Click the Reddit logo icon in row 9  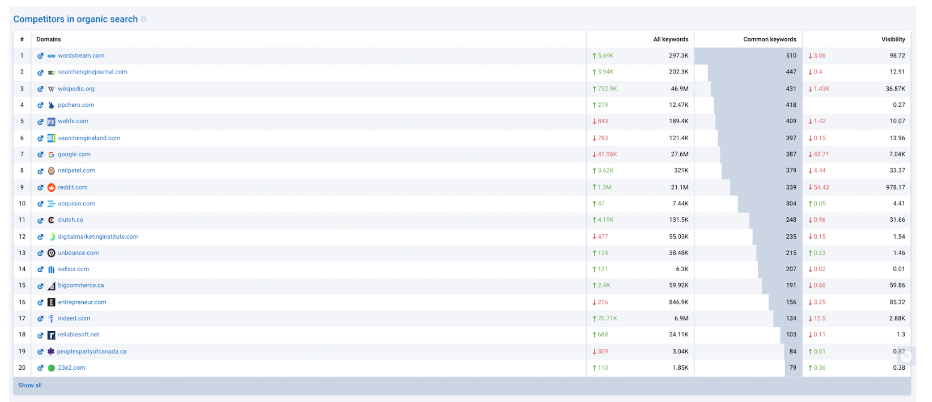pyautogui.click(x=51, y=187)
